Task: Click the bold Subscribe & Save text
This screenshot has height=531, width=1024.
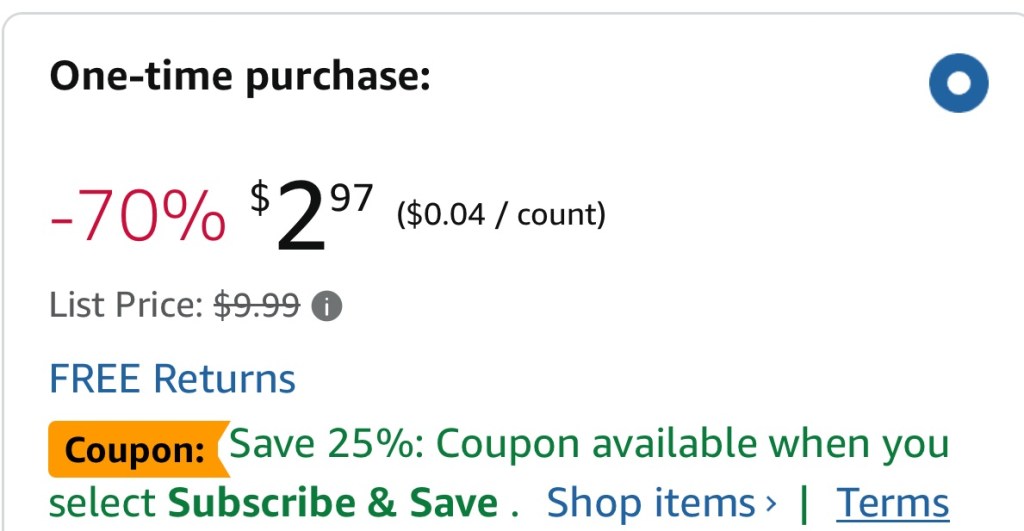Action: tap(332, 502)
